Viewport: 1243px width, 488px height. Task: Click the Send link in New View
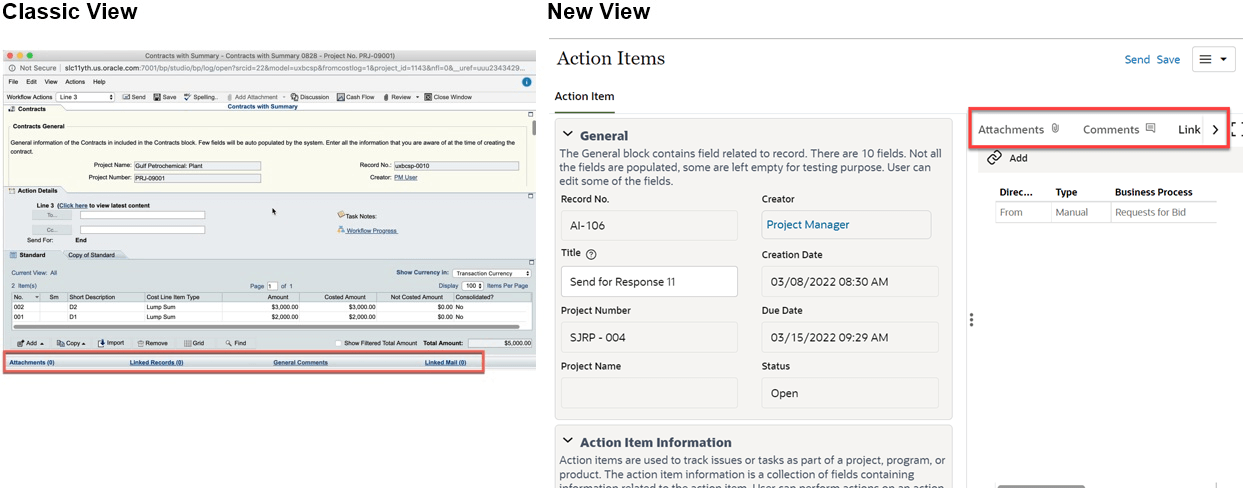pyautogui.click(x=1137, y=59)
